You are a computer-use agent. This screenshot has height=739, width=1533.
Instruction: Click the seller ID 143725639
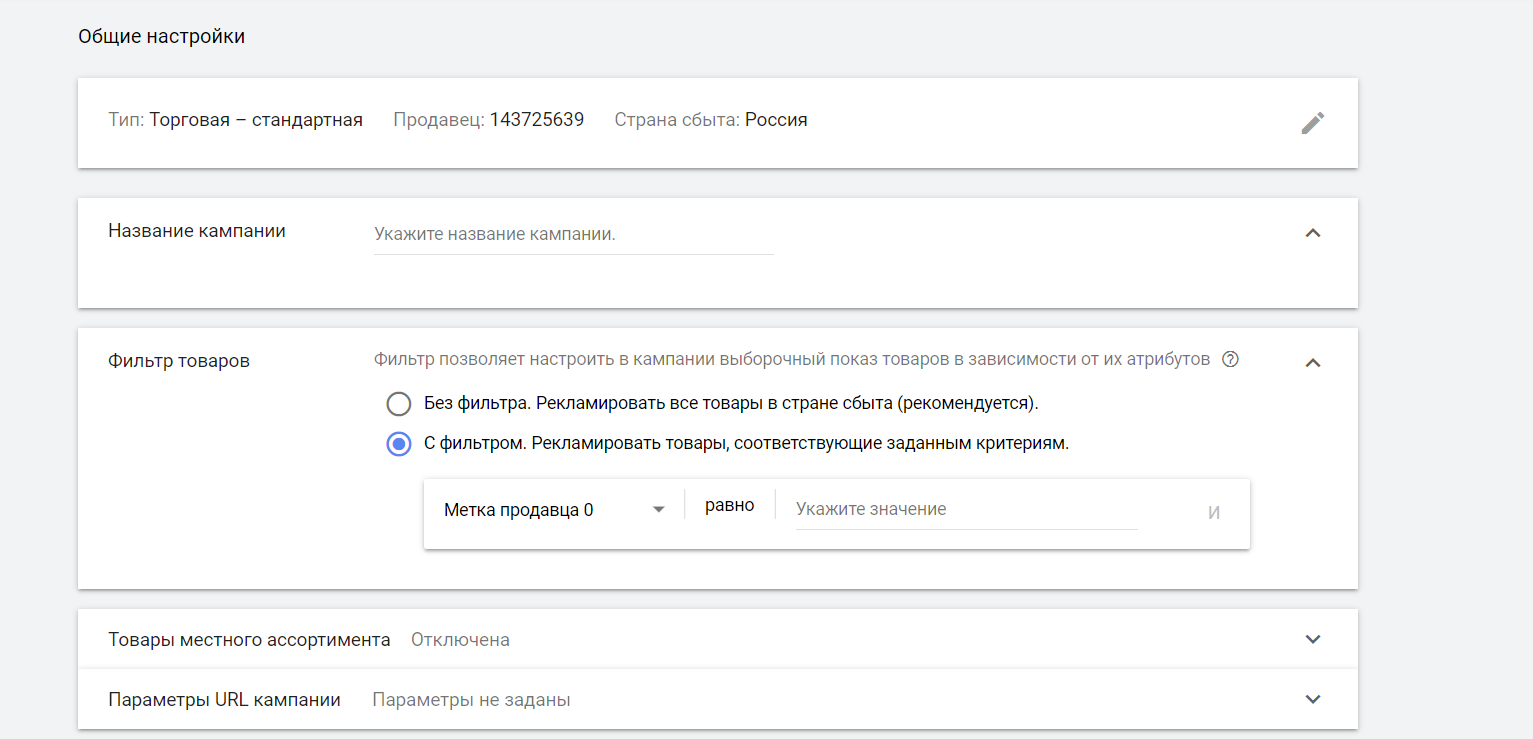[536, 120]
